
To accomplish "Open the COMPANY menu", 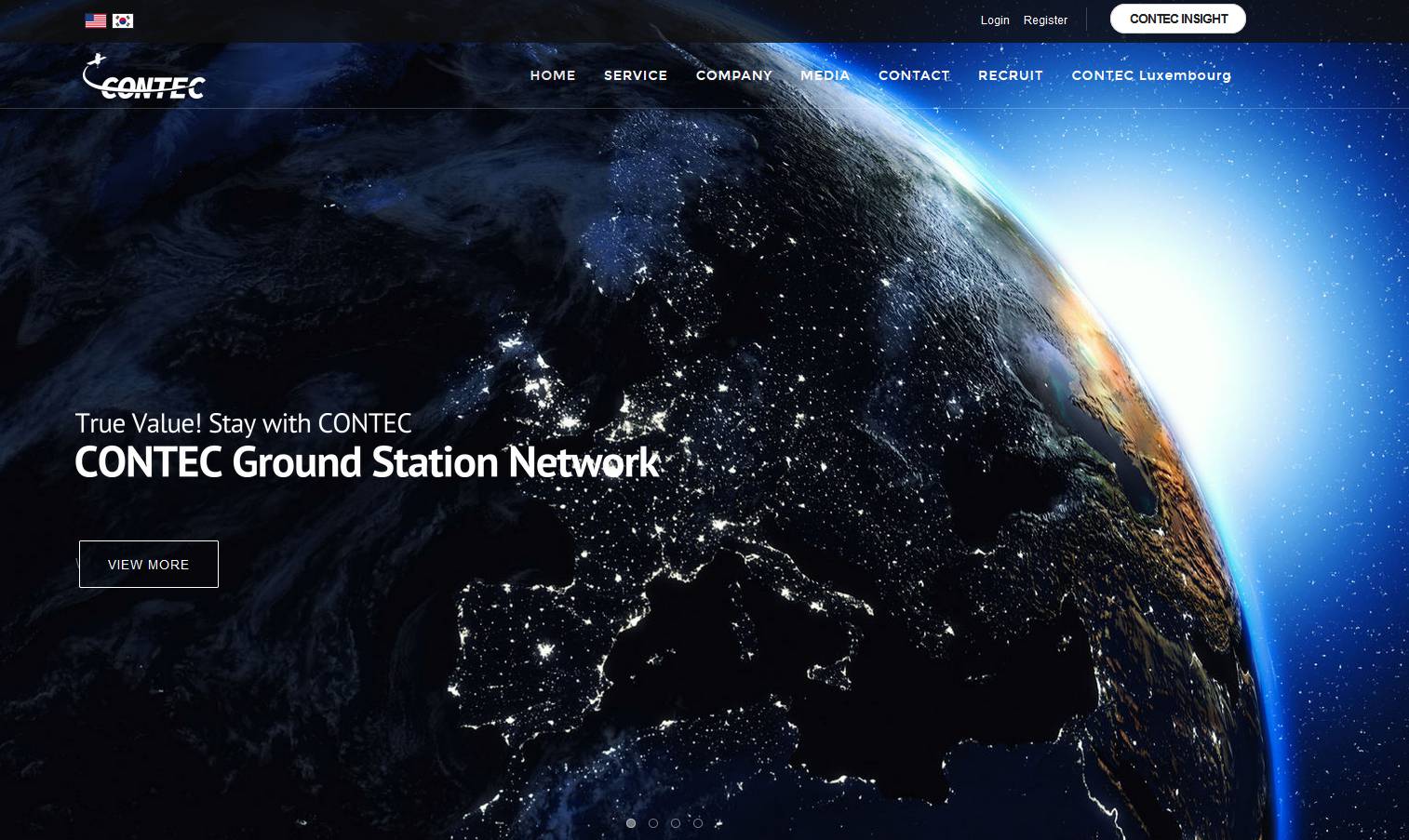I will click(x=734, y=75).
